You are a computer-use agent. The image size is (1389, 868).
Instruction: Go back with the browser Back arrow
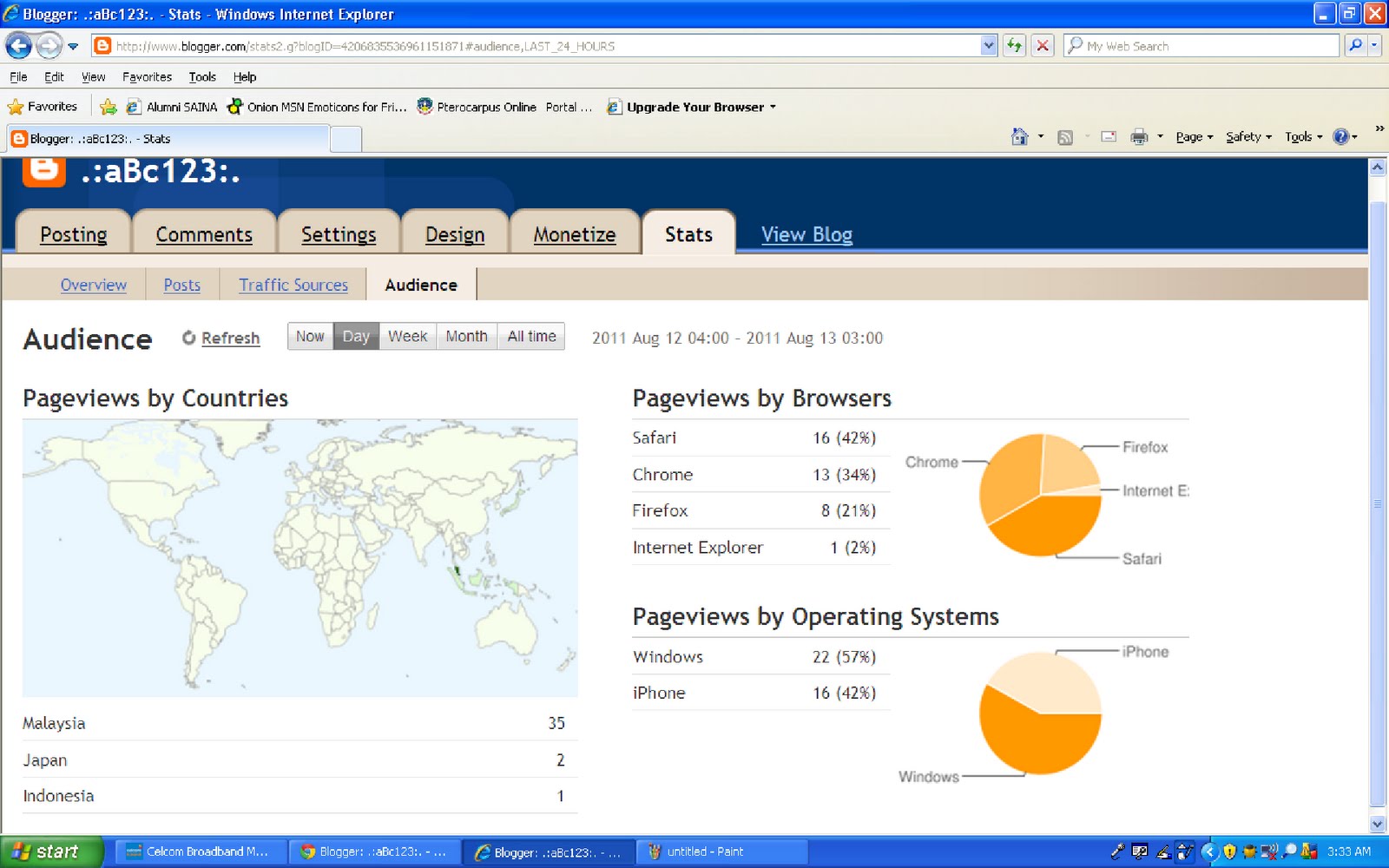(x=19, y=45)
